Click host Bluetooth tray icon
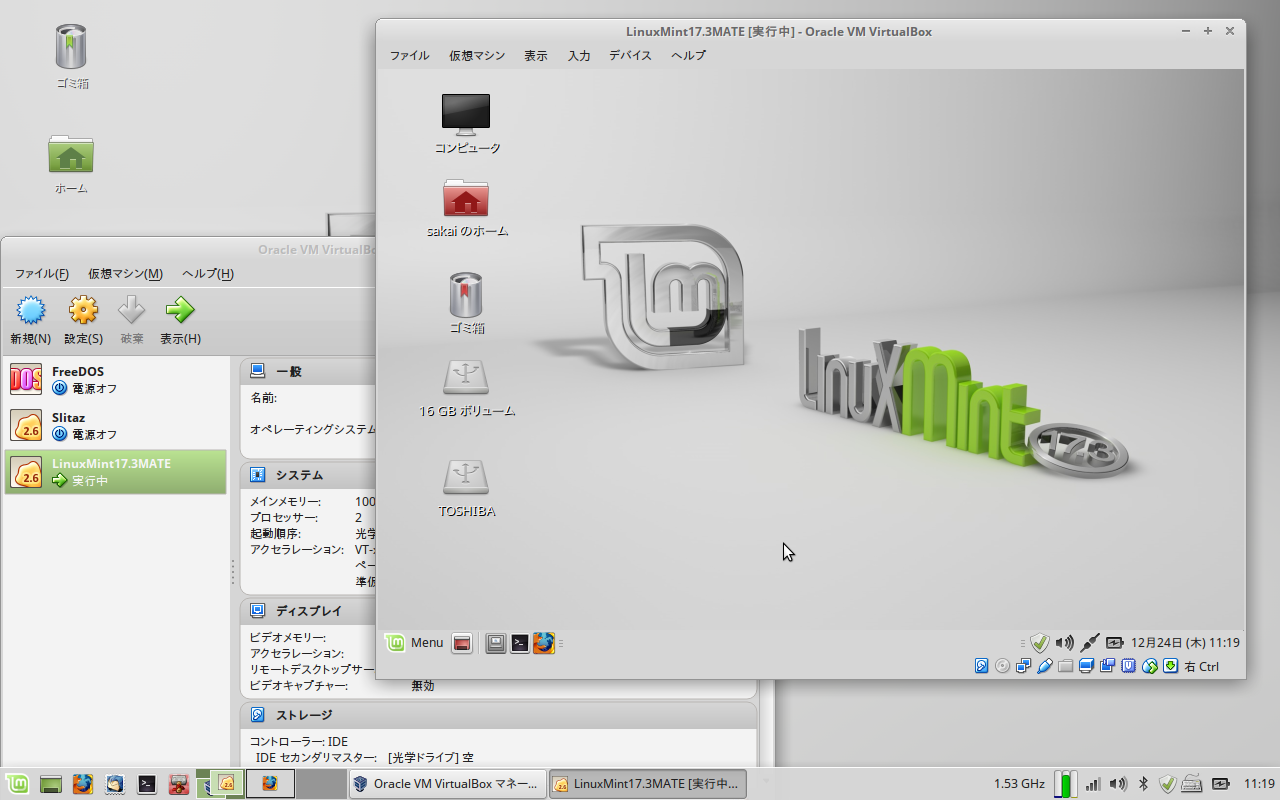 1143,784
